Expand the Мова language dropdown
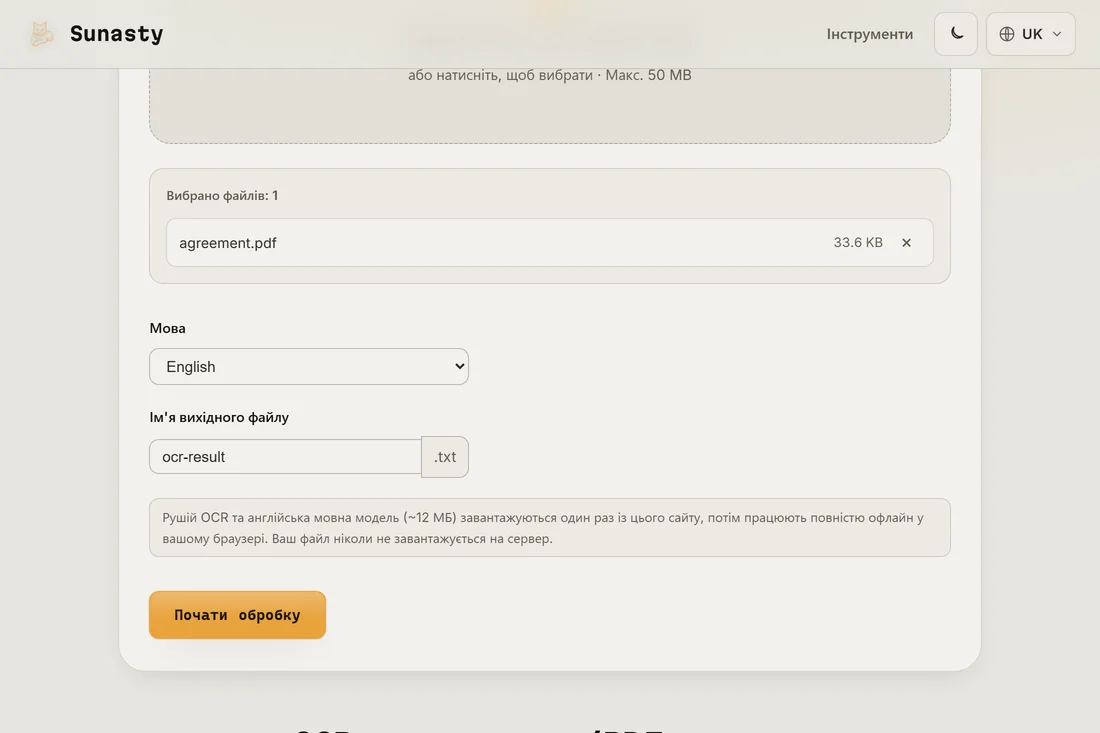This screenshot has height=733, width=1100. click(x=309, y=367)
